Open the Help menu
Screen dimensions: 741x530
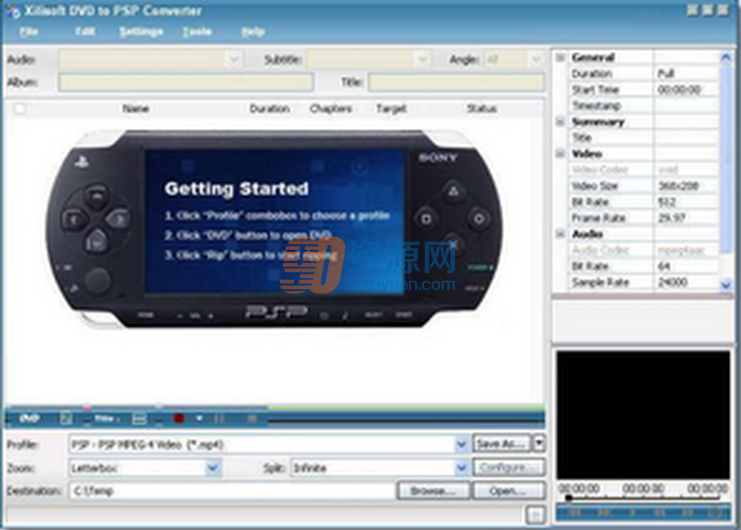tap(253, 32)
